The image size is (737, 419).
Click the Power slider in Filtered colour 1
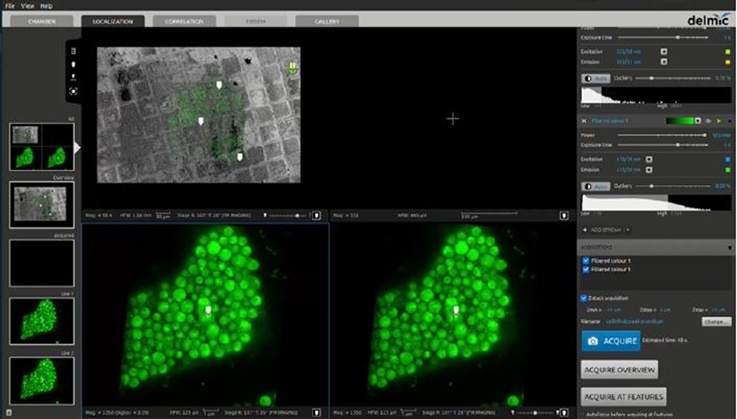tap(662, 135)
